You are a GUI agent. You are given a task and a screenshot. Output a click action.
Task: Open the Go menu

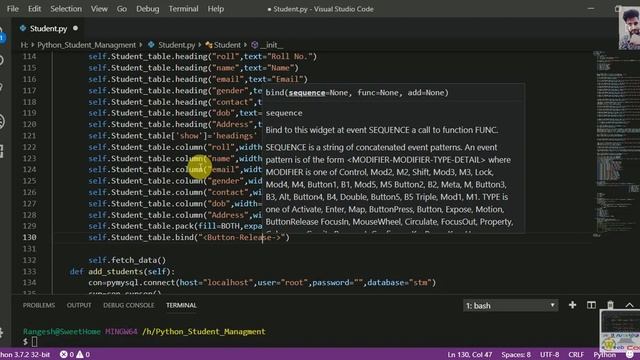(122, 9)
